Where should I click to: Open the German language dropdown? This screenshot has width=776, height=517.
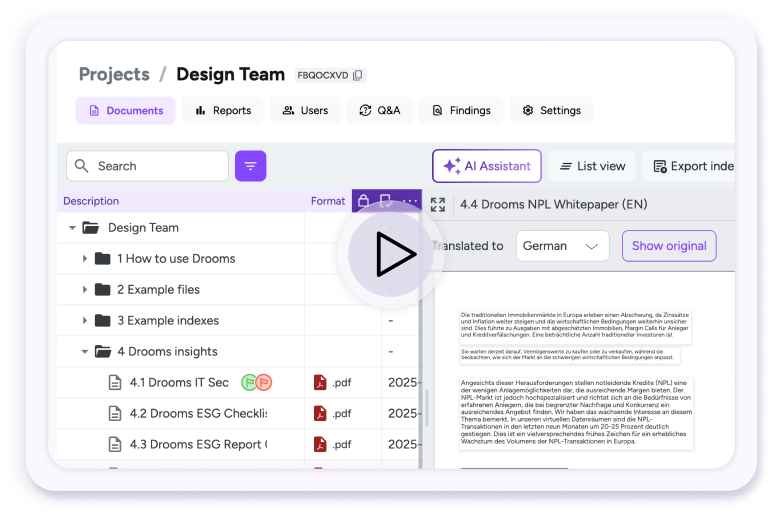coord(562,246)
